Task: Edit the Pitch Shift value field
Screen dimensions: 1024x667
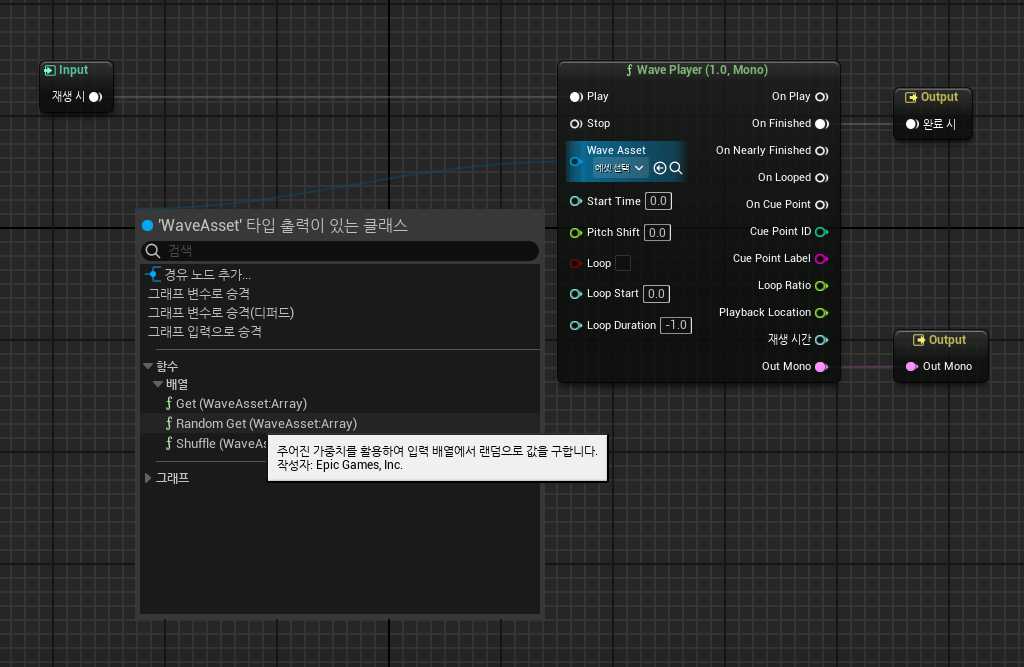Action: point(657,233)
